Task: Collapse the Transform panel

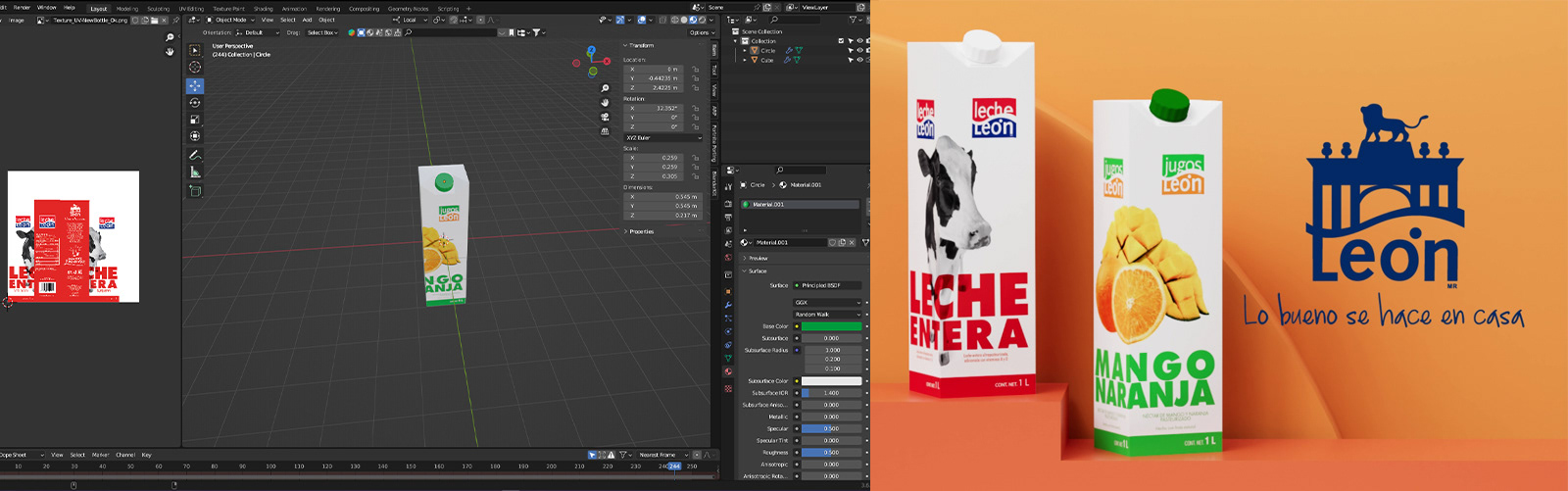Action: [x=639, y=45]
